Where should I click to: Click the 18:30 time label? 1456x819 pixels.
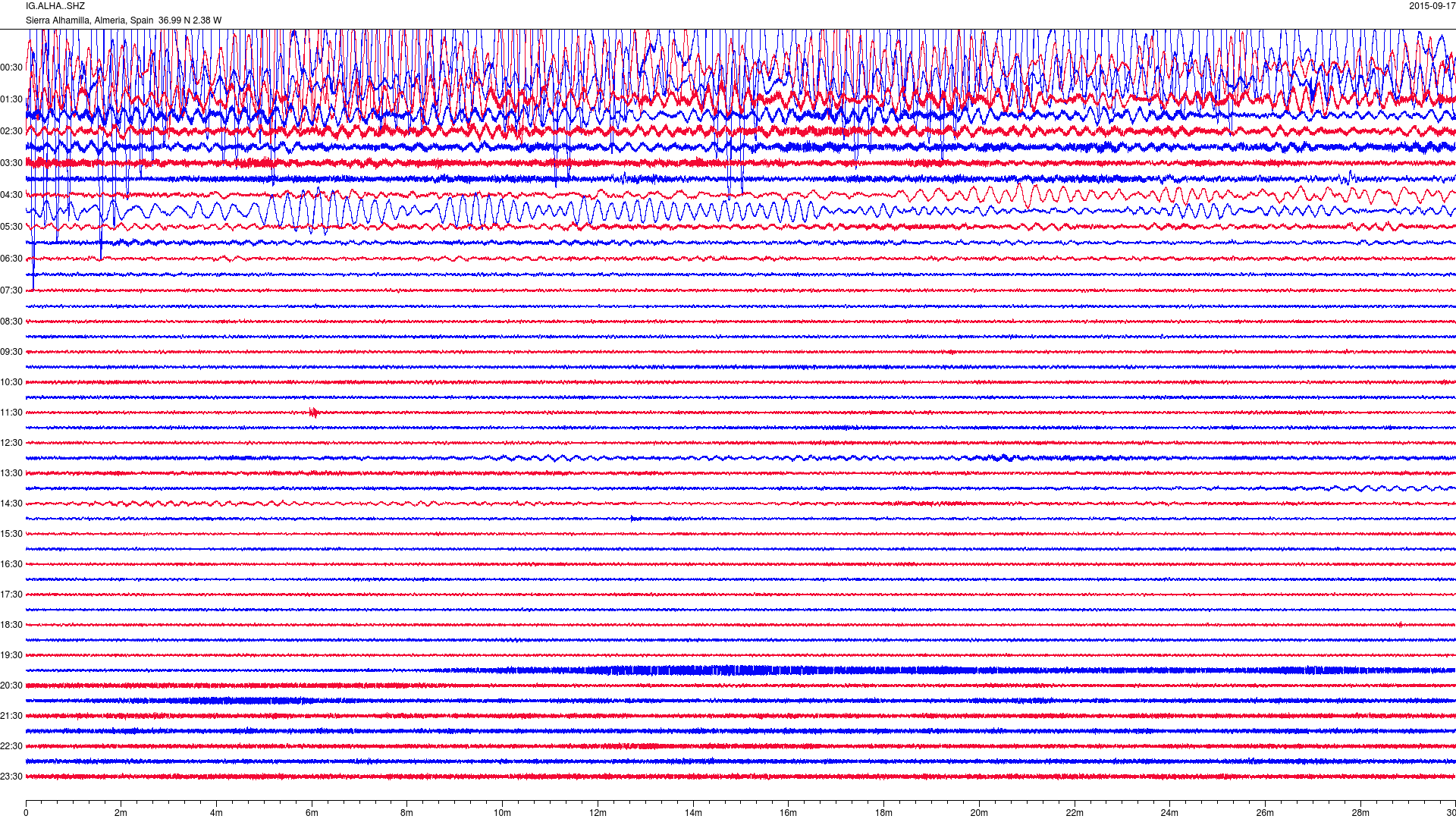[11, 625]
